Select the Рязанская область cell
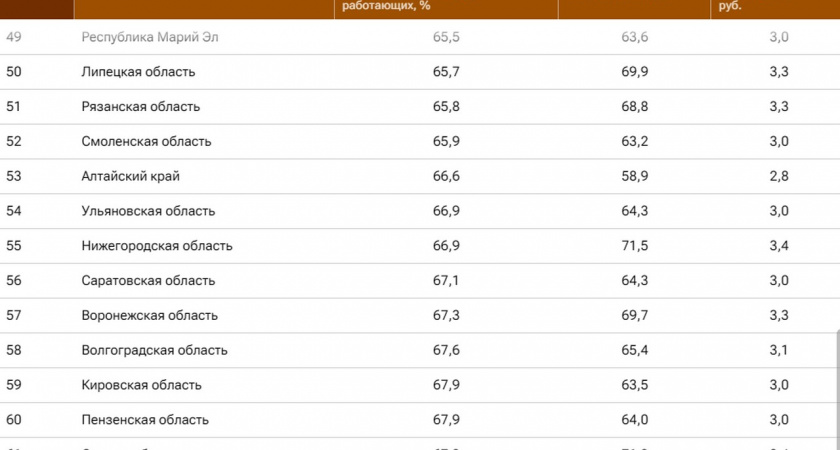Screen dimensions: 840x450 pos(141,107)
